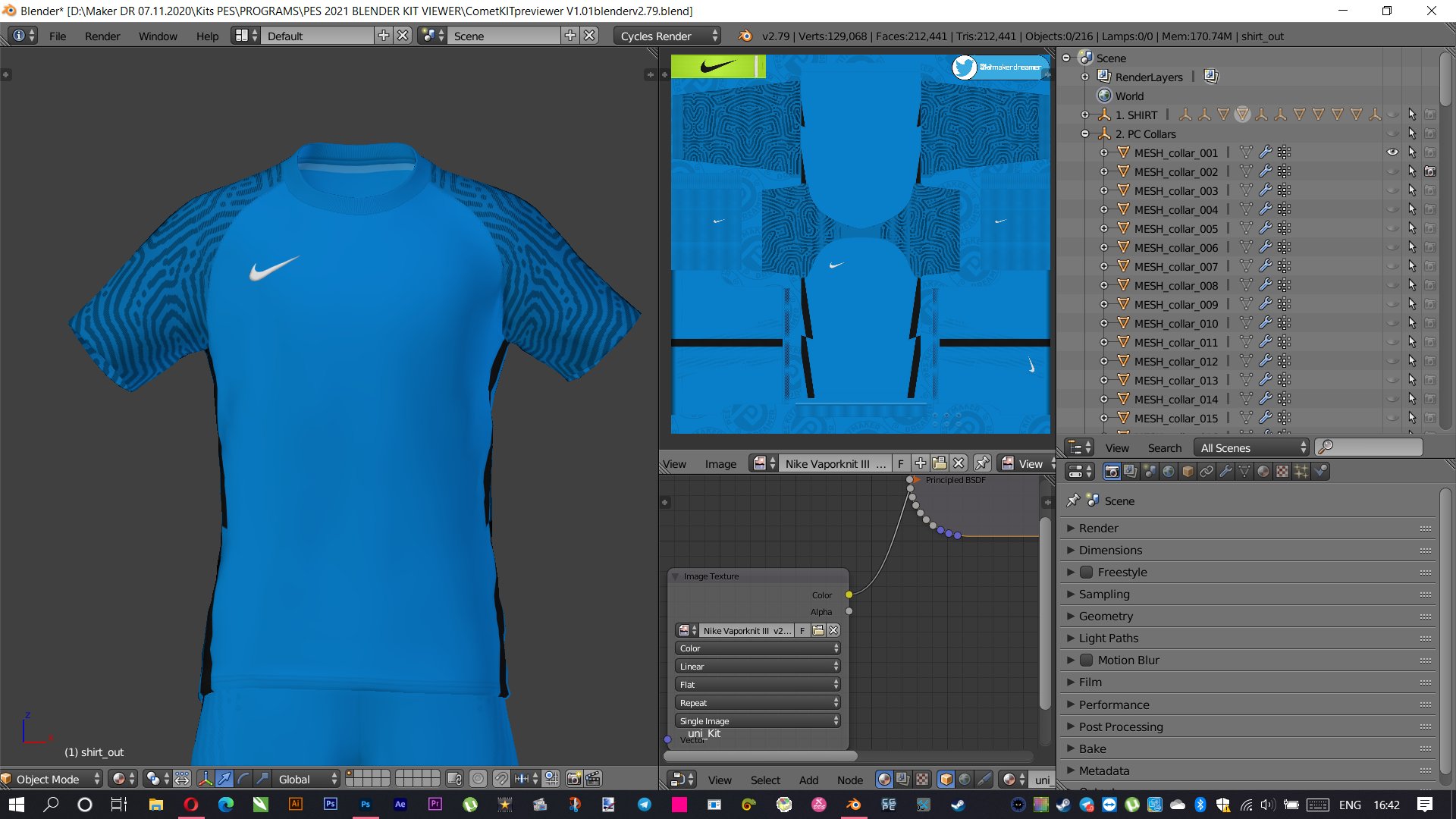This screenshot has height=819, width=1456.
Task: Expand the Performance panel
Action: tap(1113, 705)
